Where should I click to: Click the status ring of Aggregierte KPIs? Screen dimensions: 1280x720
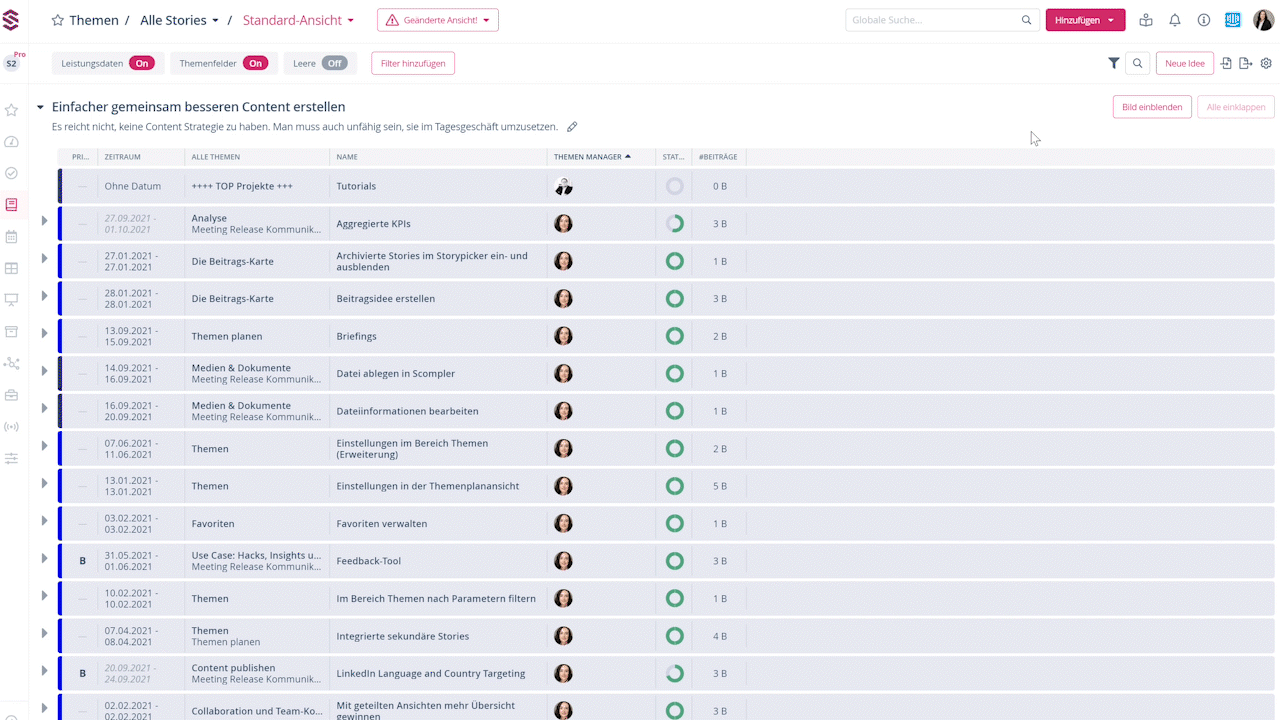(675, 224)
